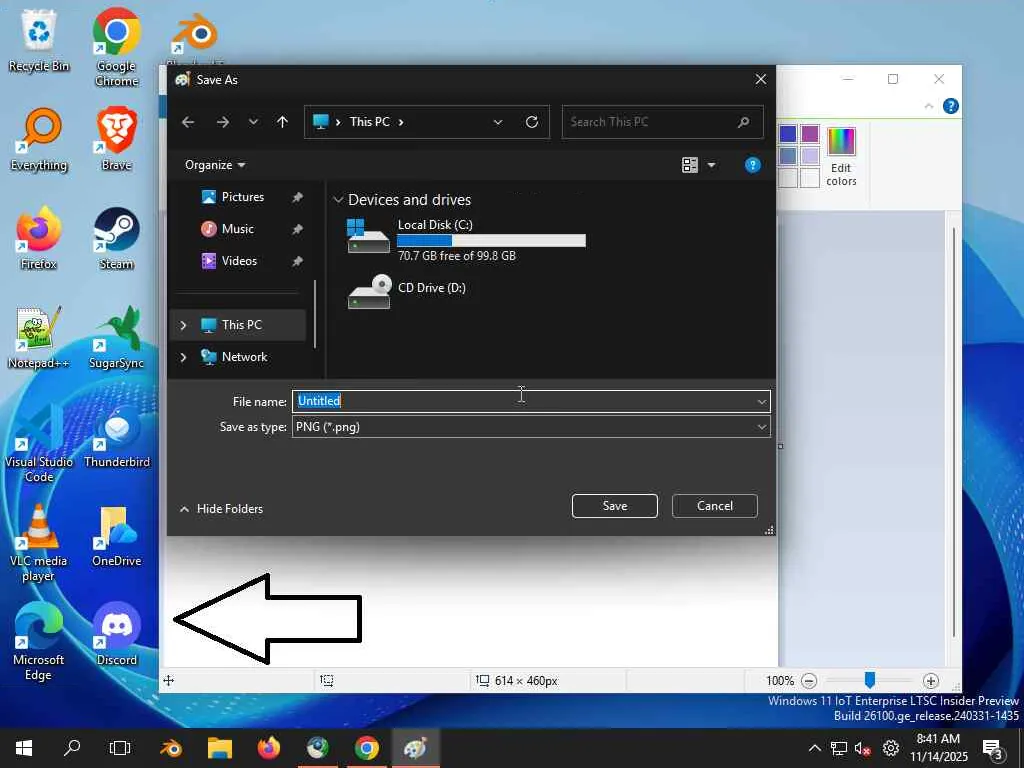The image size is (1024, 768).
Task: Open Task View on taskbar
Action: (120, 748)
